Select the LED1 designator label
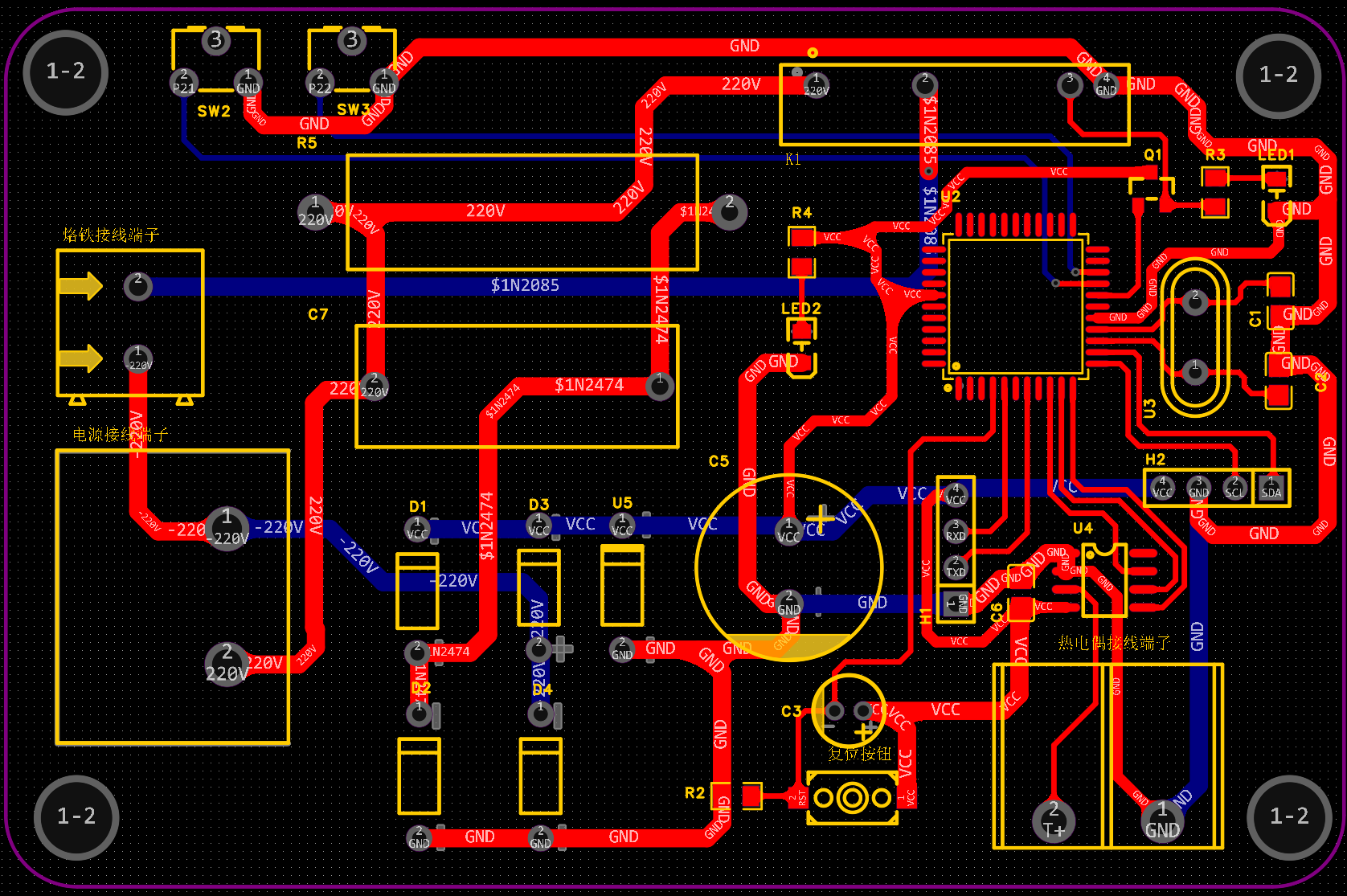Image resolution: width=1347 pixels, height=896 pixels. click(x=1276, y=154)
